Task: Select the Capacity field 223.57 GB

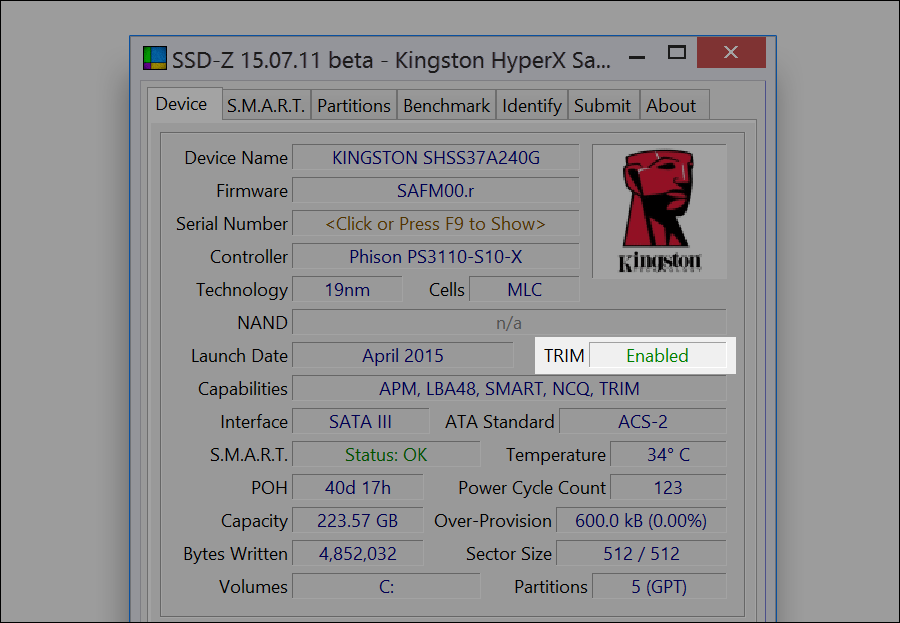Action: click(357, 520)
